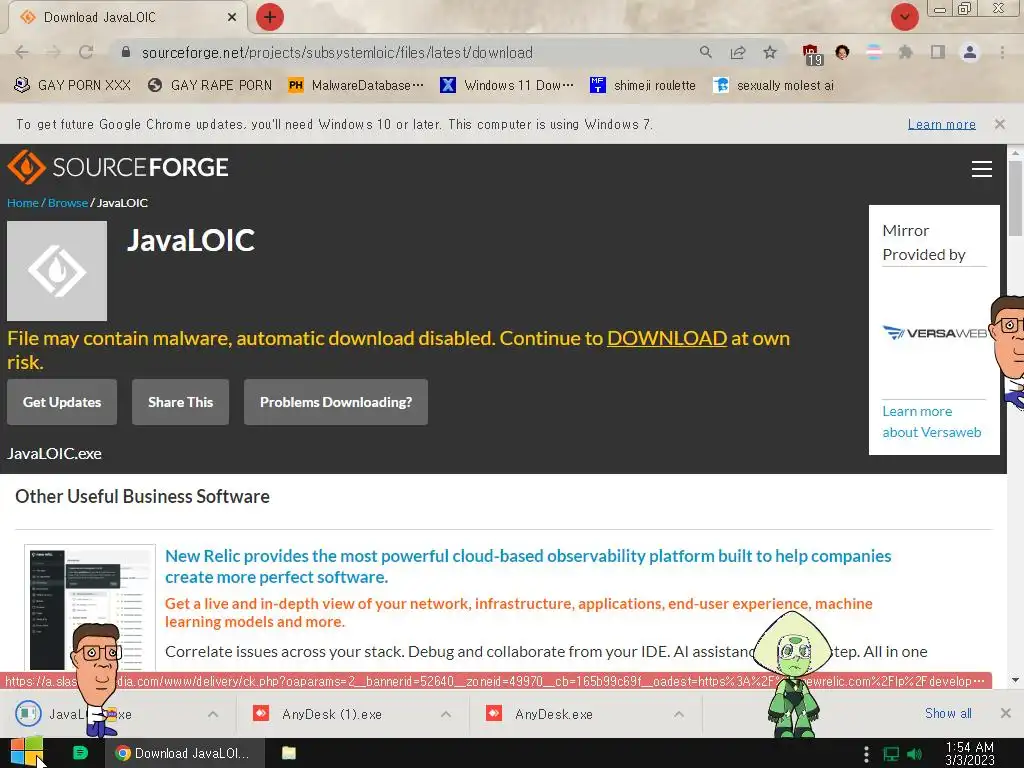The image size is (1024, 768).
Task: Expand options chevron for JavaLOIC.exe download
Action: tap(213, 714)
